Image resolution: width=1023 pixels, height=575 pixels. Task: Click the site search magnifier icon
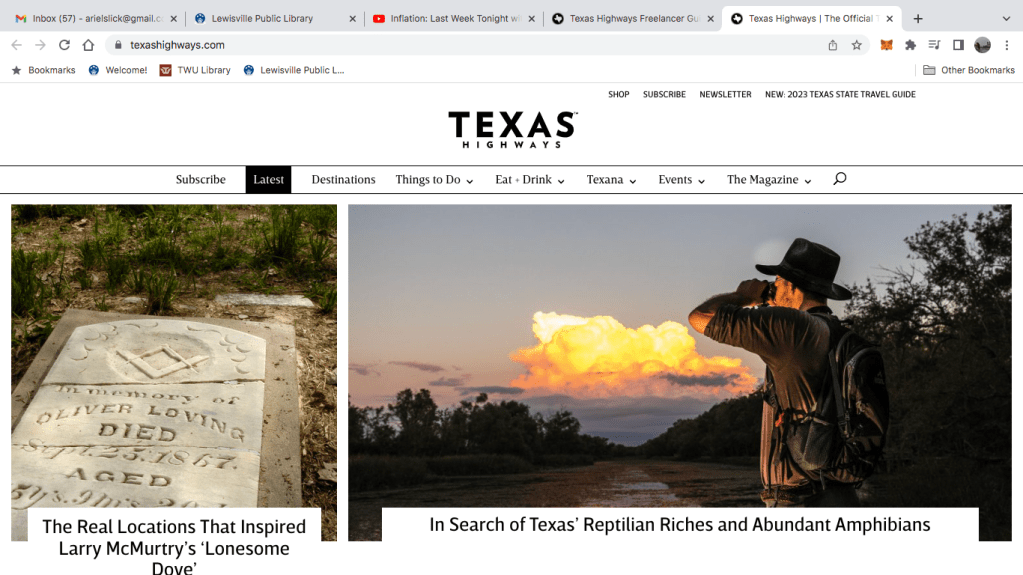839,179
